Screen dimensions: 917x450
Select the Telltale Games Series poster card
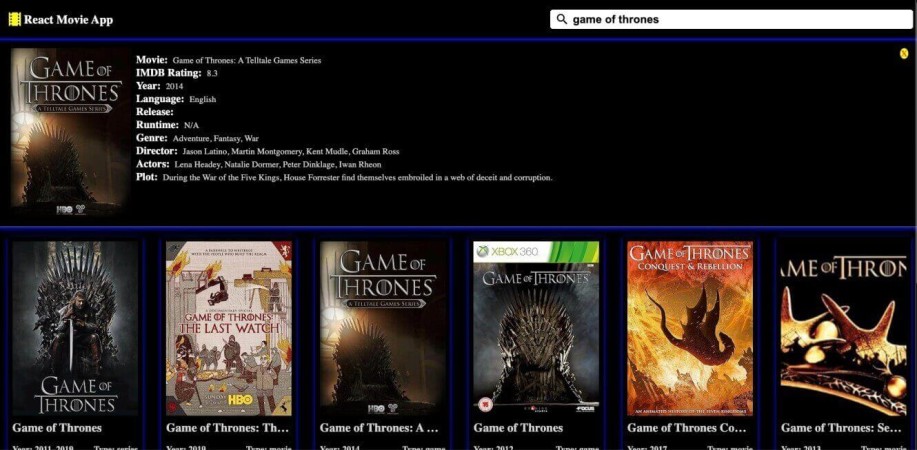pos(383,327)
